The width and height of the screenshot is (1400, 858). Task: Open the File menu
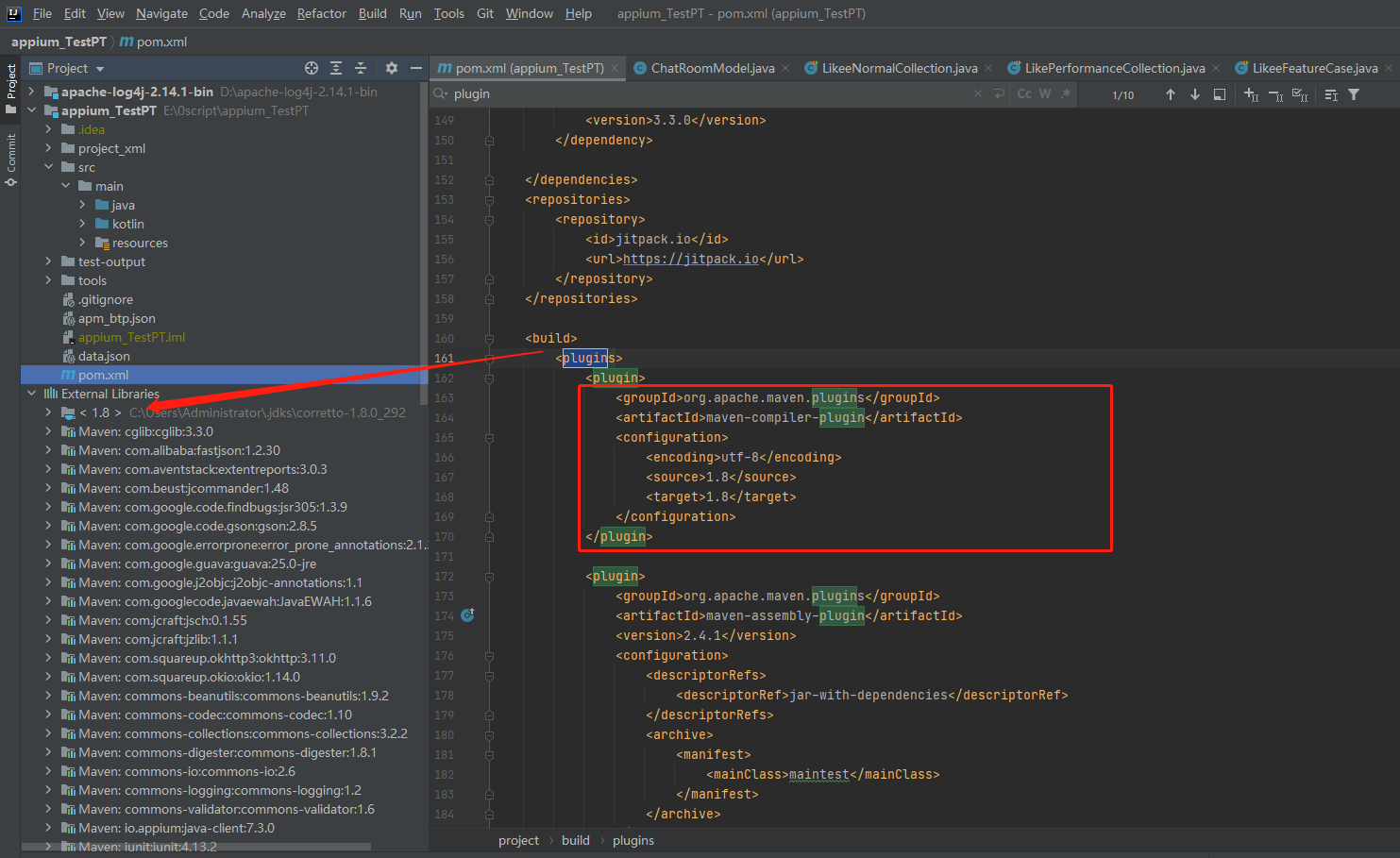pyautogui.click(x=42, y=13)
